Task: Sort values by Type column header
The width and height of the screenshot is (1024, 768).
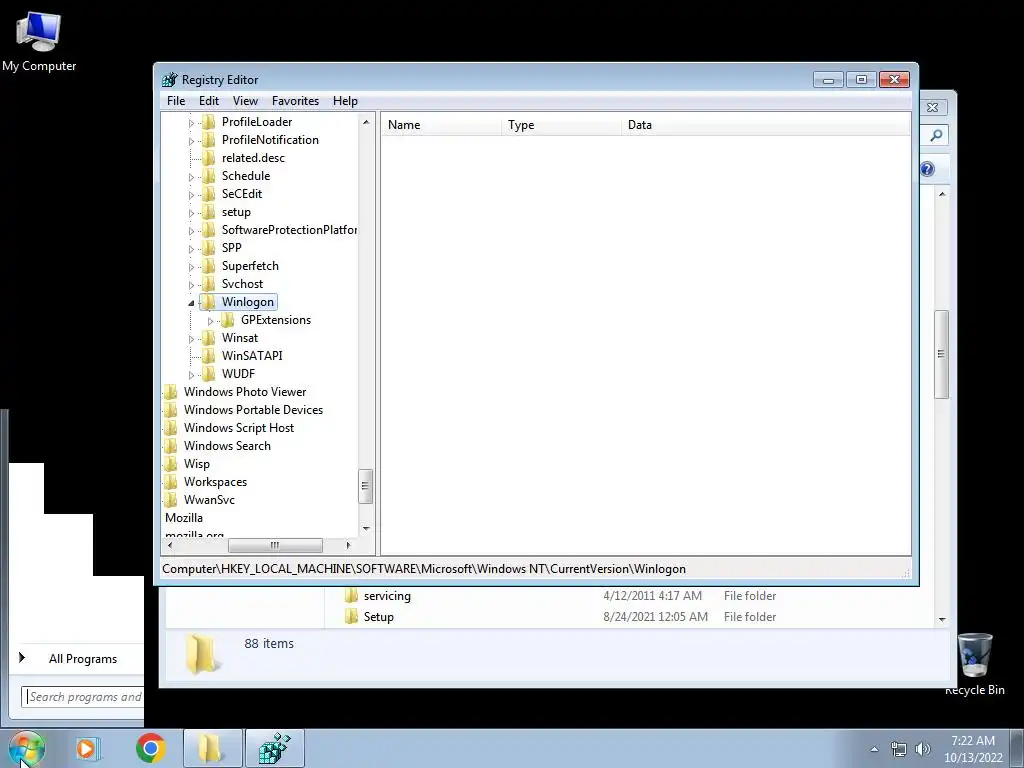Action: (x=561, y=125)
